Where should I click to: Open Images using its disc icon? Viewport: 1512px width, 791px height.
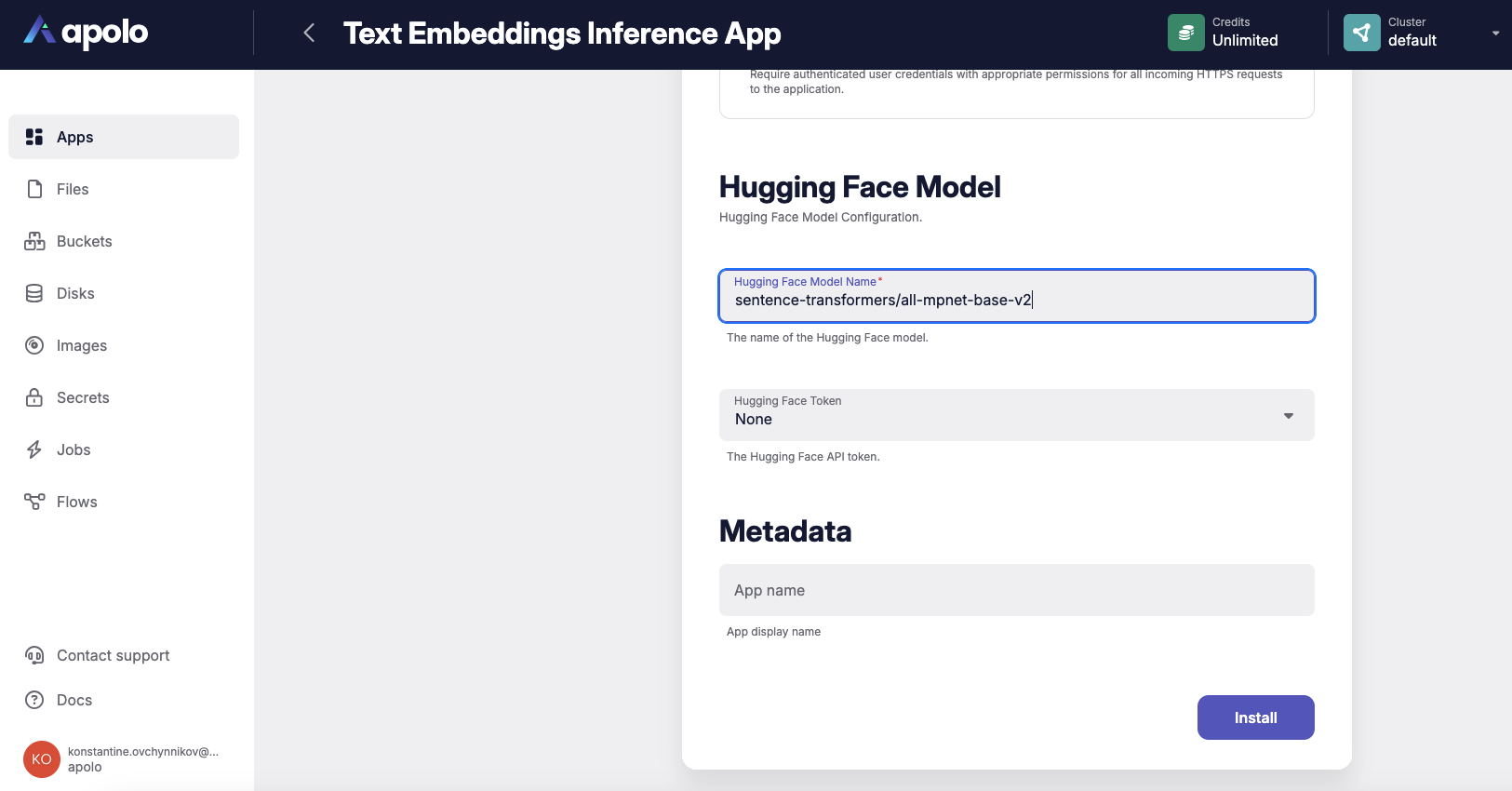pos(34,345)
